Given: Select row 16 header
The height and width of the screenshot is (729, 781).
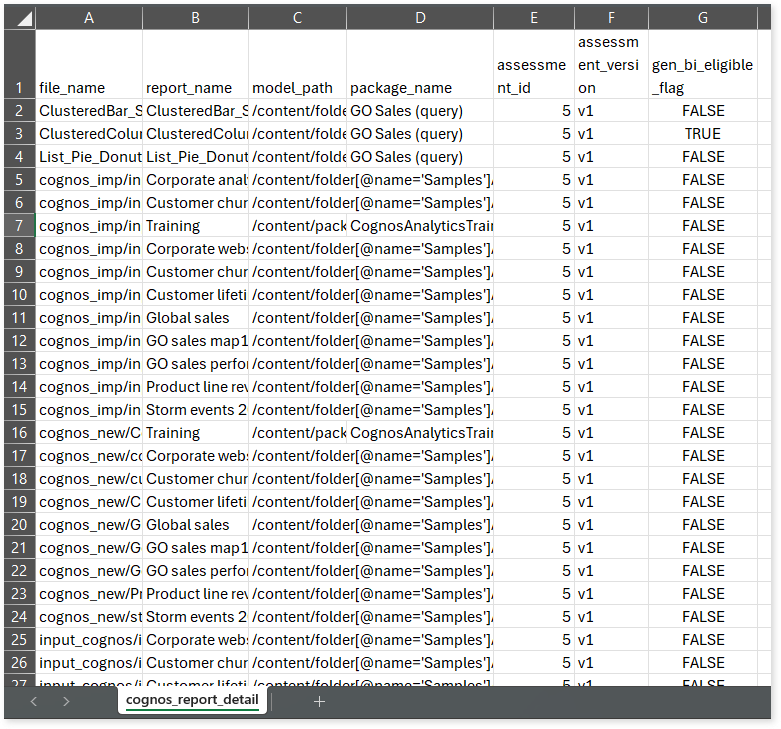Looking at the screenshot, I should [x=19, y=433].
